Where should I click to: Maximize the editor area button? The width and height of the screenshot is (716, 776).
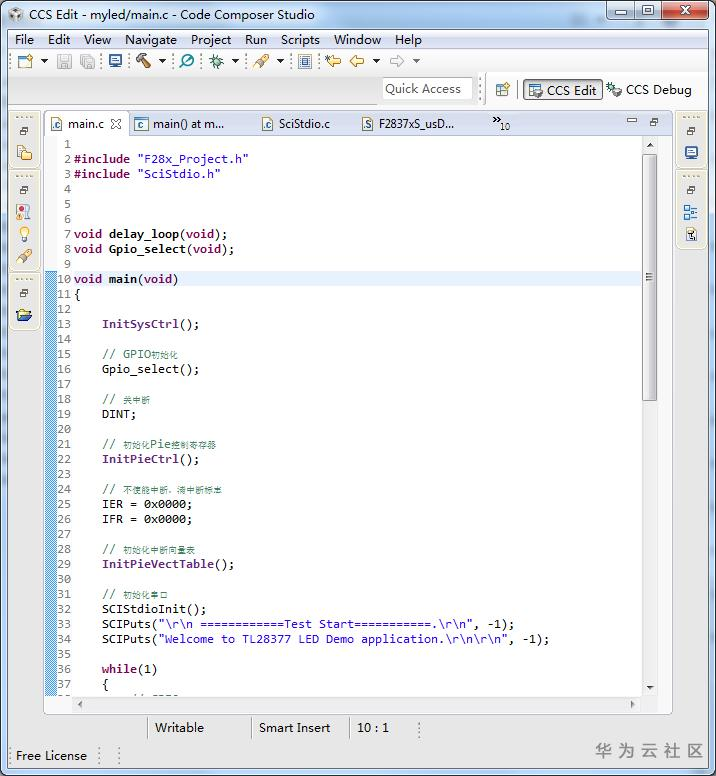[654, 122]
